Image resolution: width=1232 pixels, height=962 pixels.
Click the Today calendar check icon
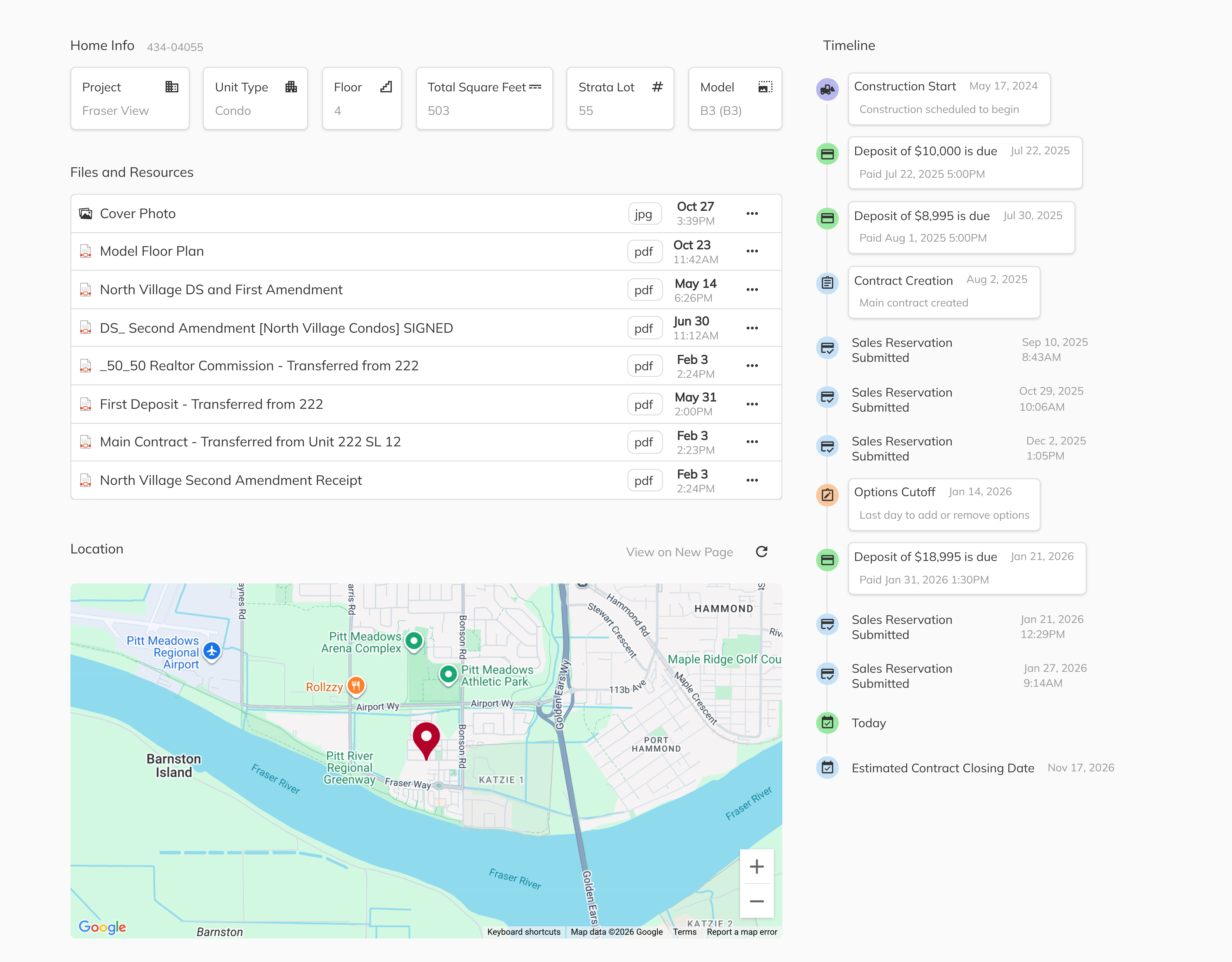click(x=827, y=723)
